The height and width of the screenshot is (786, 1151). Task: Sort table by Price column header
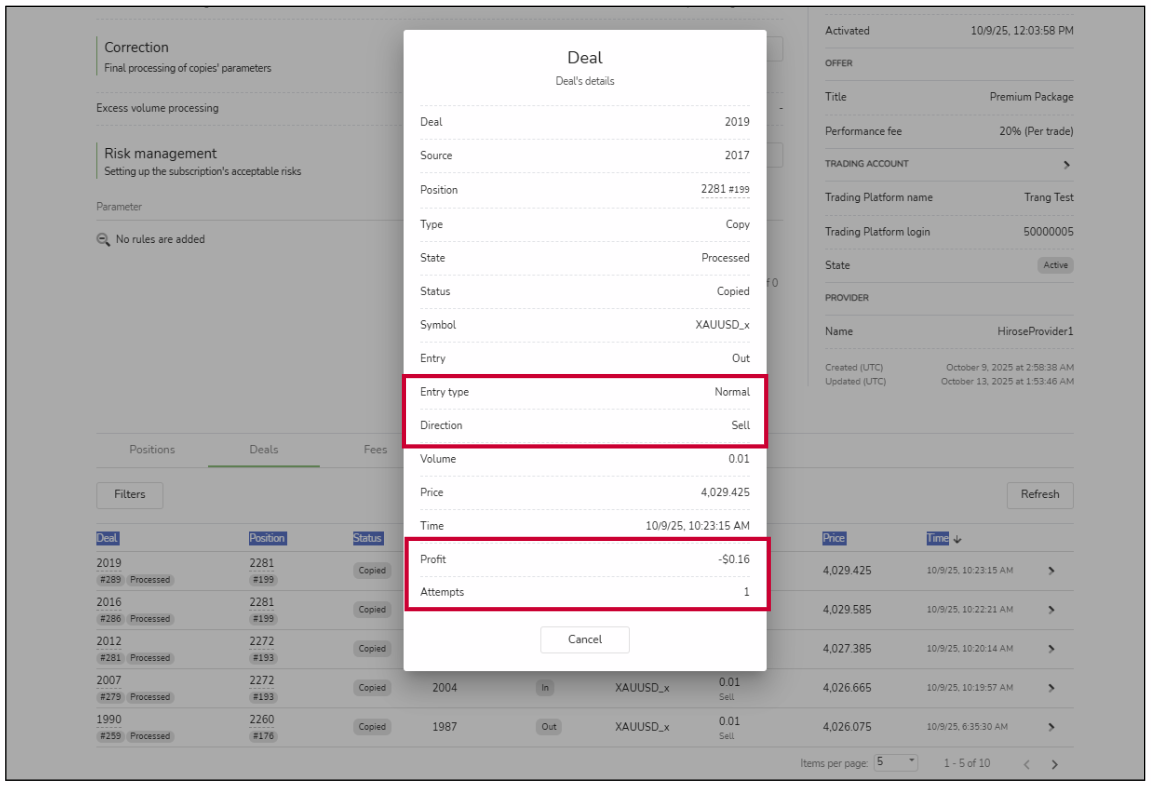click(834, 538)
